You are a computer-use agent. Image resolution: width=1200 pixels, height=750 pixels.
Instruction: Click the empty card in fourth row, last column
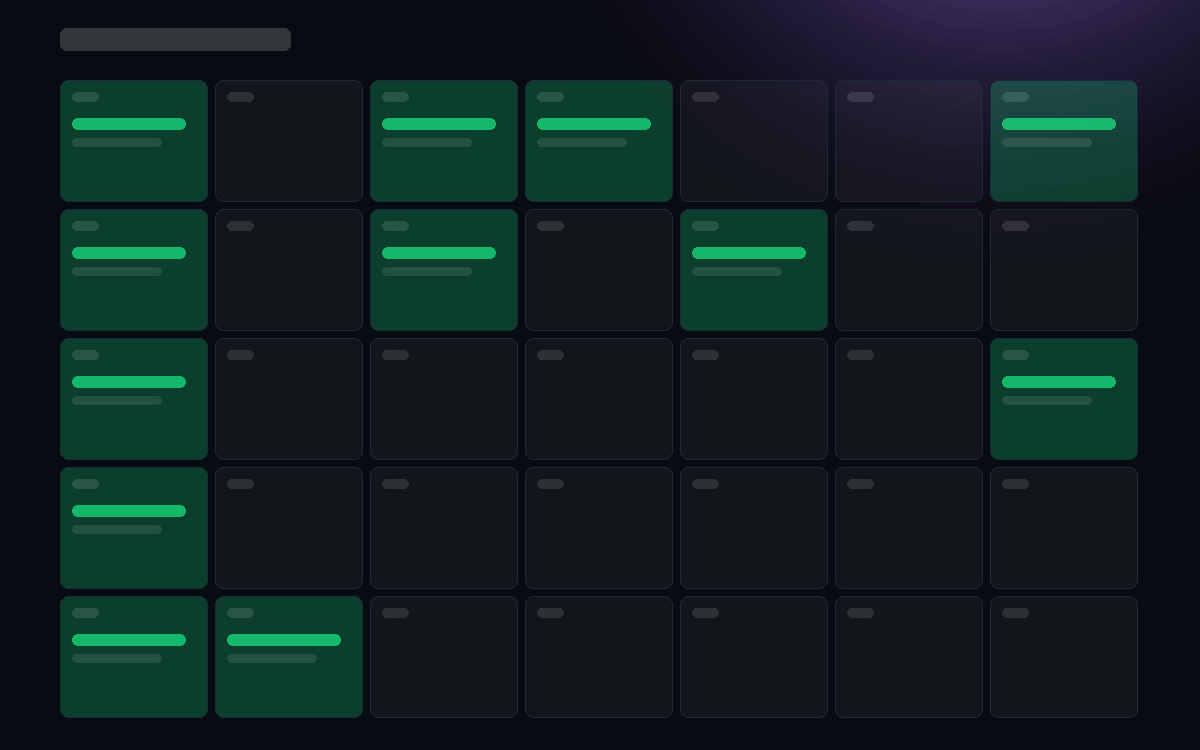pyautogui.click(x=1064, y=528)
